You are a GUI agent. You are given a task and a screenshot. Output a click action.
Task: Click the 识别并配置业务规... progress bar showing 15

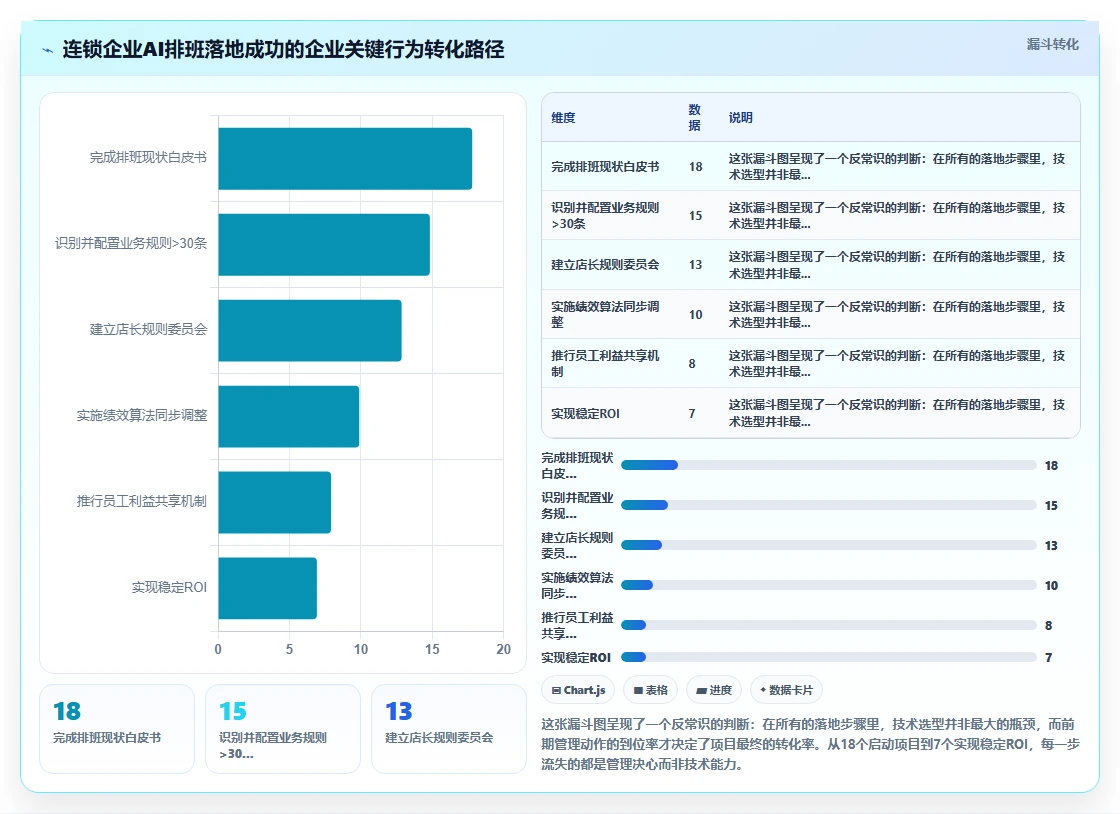(x=829, y=506)
